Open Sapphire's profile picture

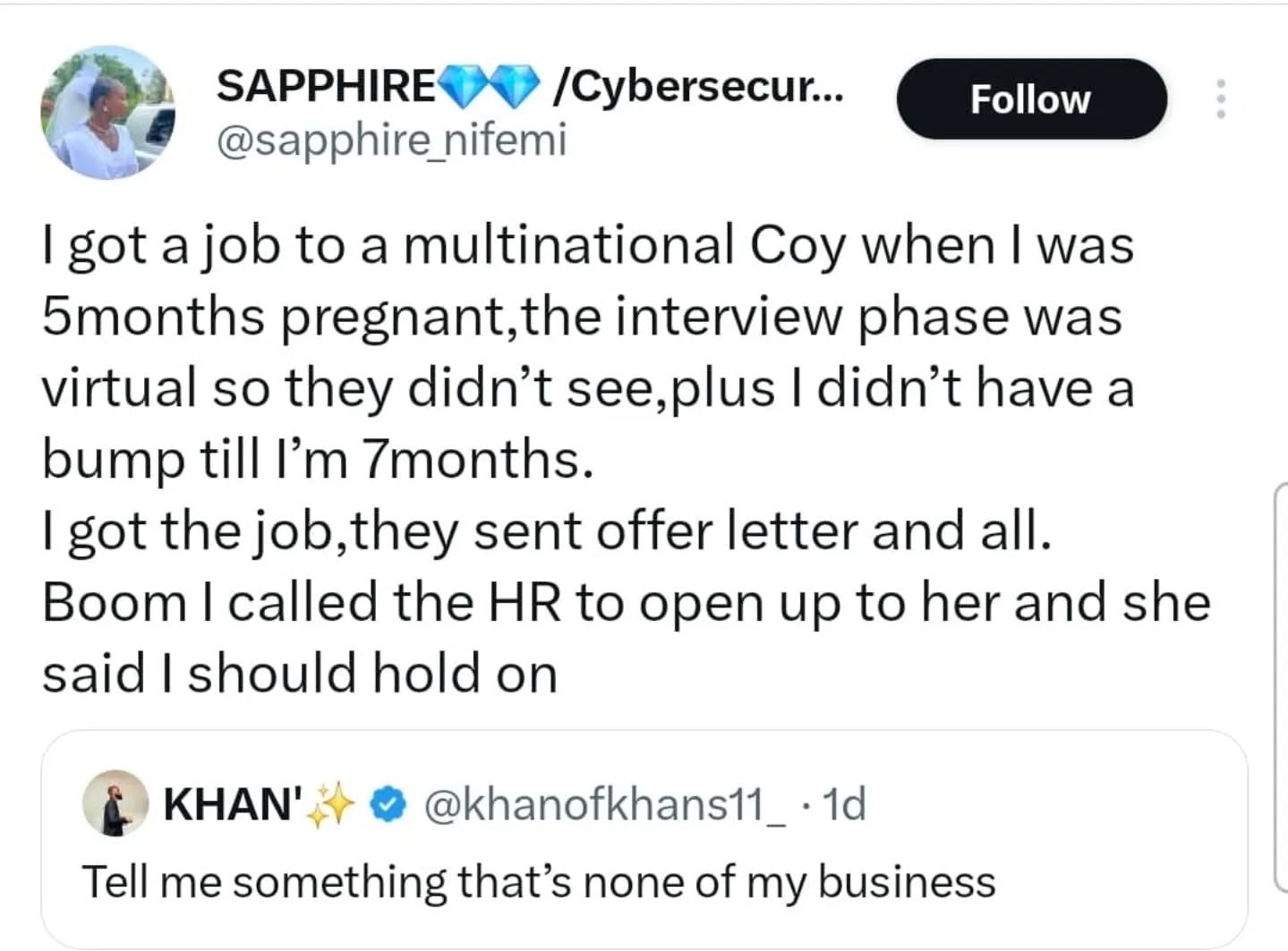click(107, 113)
